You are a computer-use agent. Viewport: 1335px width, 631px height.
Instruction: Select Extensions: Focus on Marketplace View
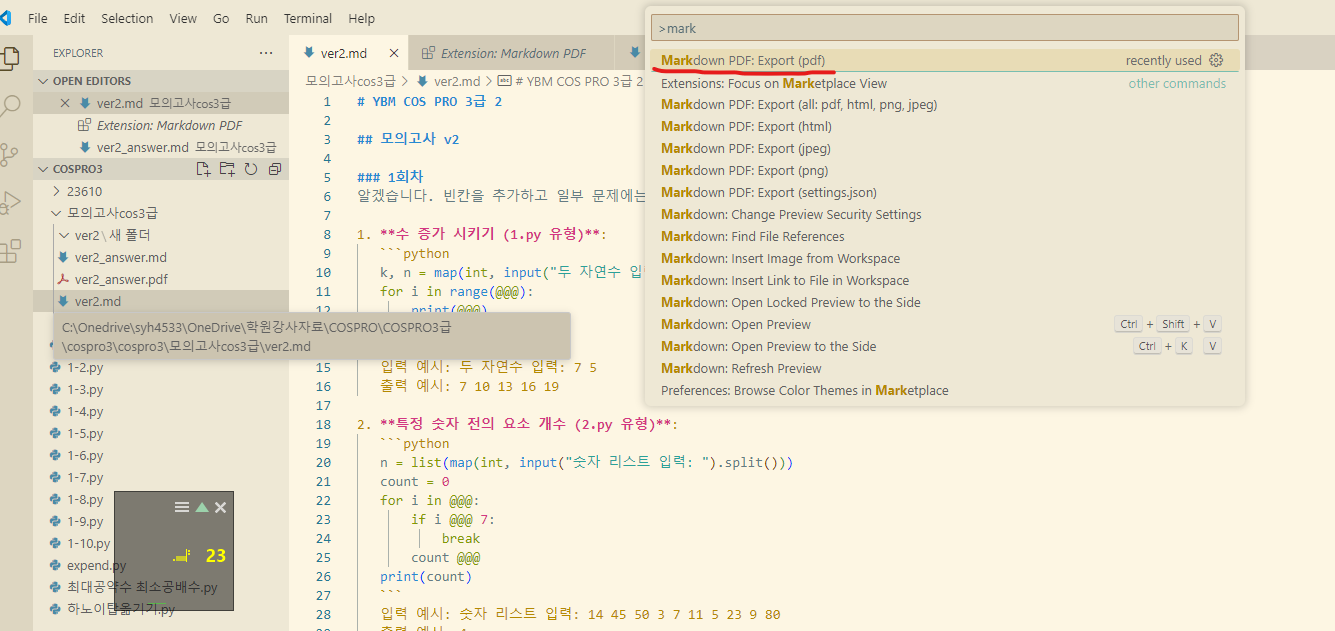(945, 83)
